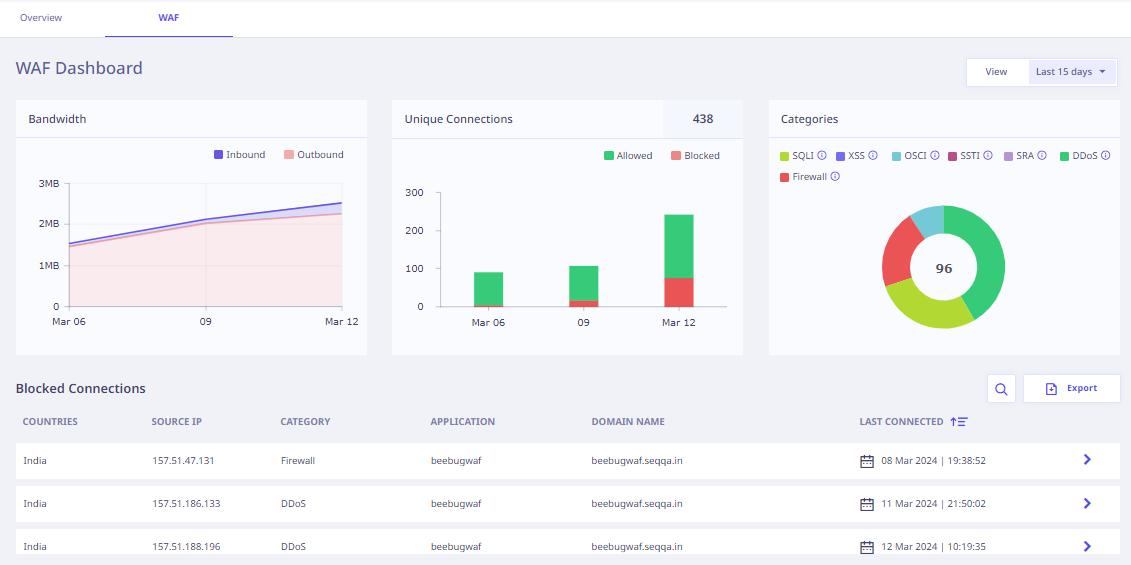Sort by Domain Name column header
The image size is (1131, 565).
628,421
